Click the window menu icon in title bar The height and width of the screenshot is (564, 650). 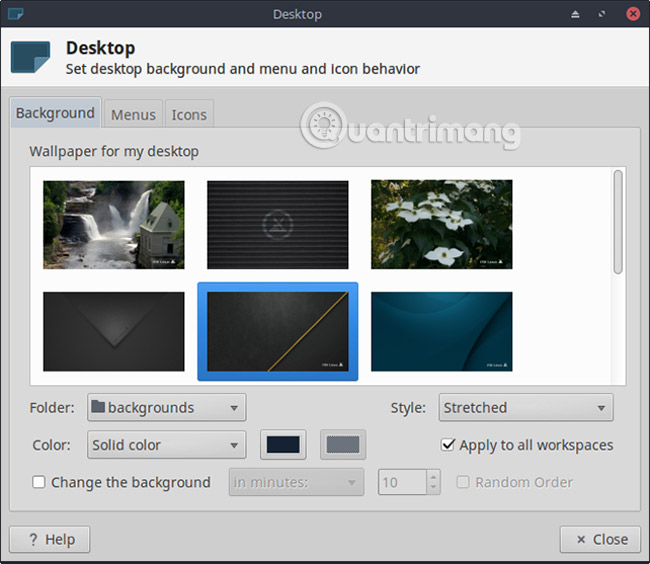15,15
